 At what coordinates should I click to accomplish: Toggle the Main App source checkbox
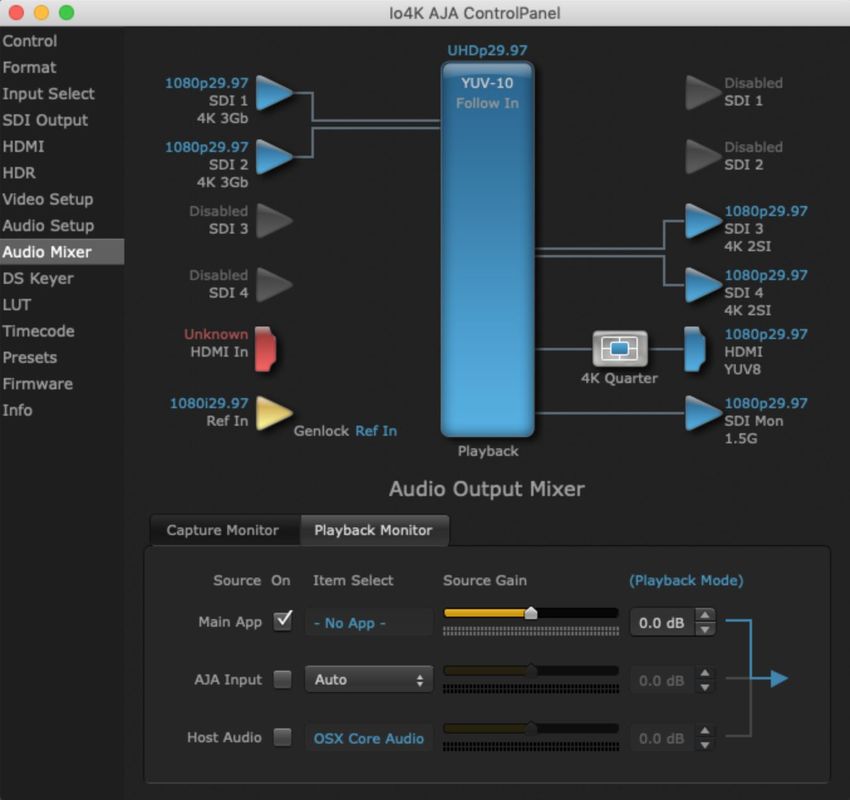[282, 621]
